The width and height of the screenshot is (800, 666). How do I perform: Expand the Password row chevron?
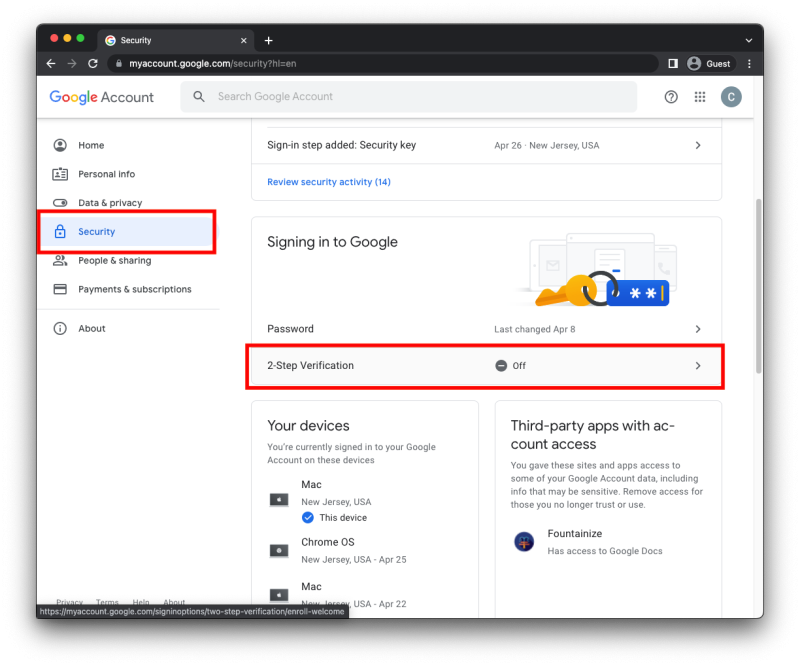pos(698,329)
